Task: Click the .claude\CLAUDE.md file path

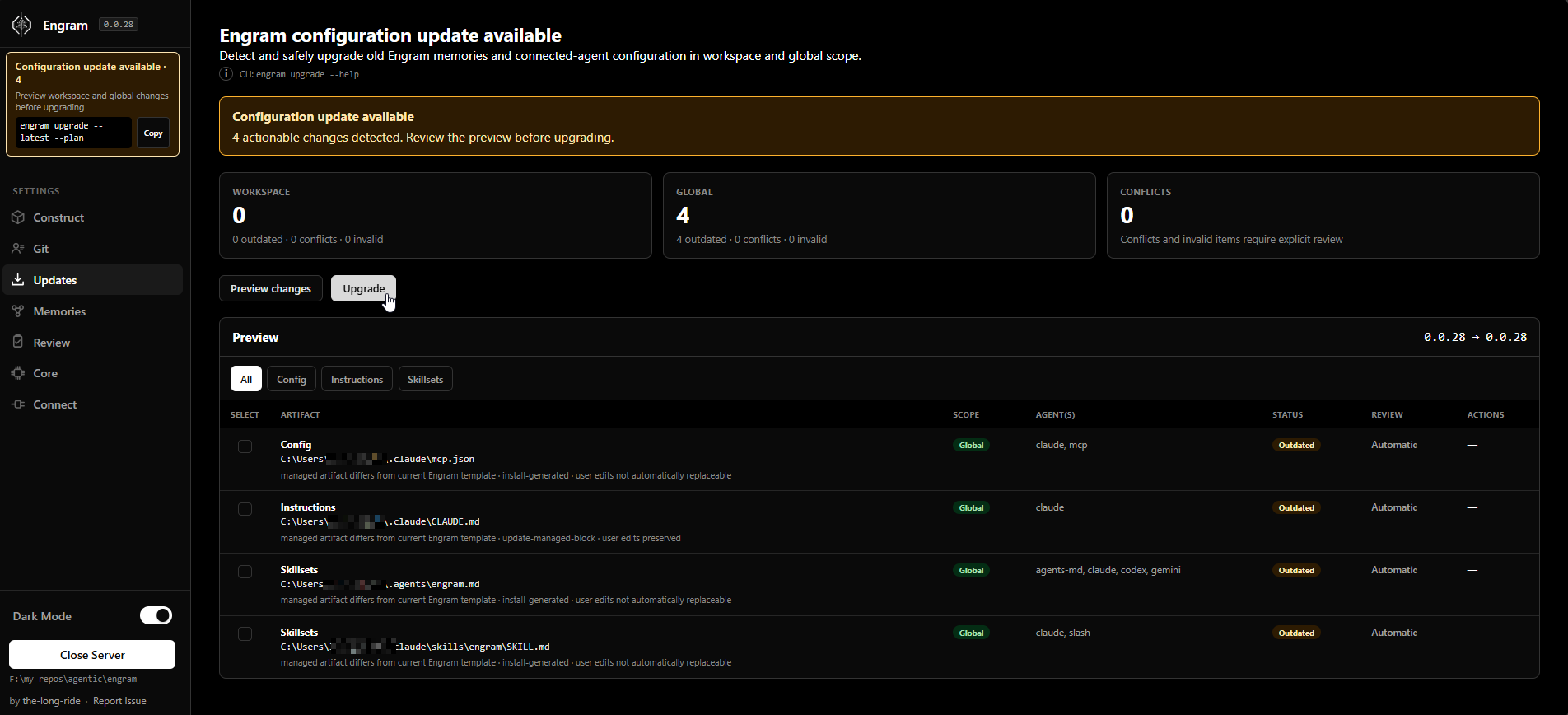Action: [x=380, y=521]
